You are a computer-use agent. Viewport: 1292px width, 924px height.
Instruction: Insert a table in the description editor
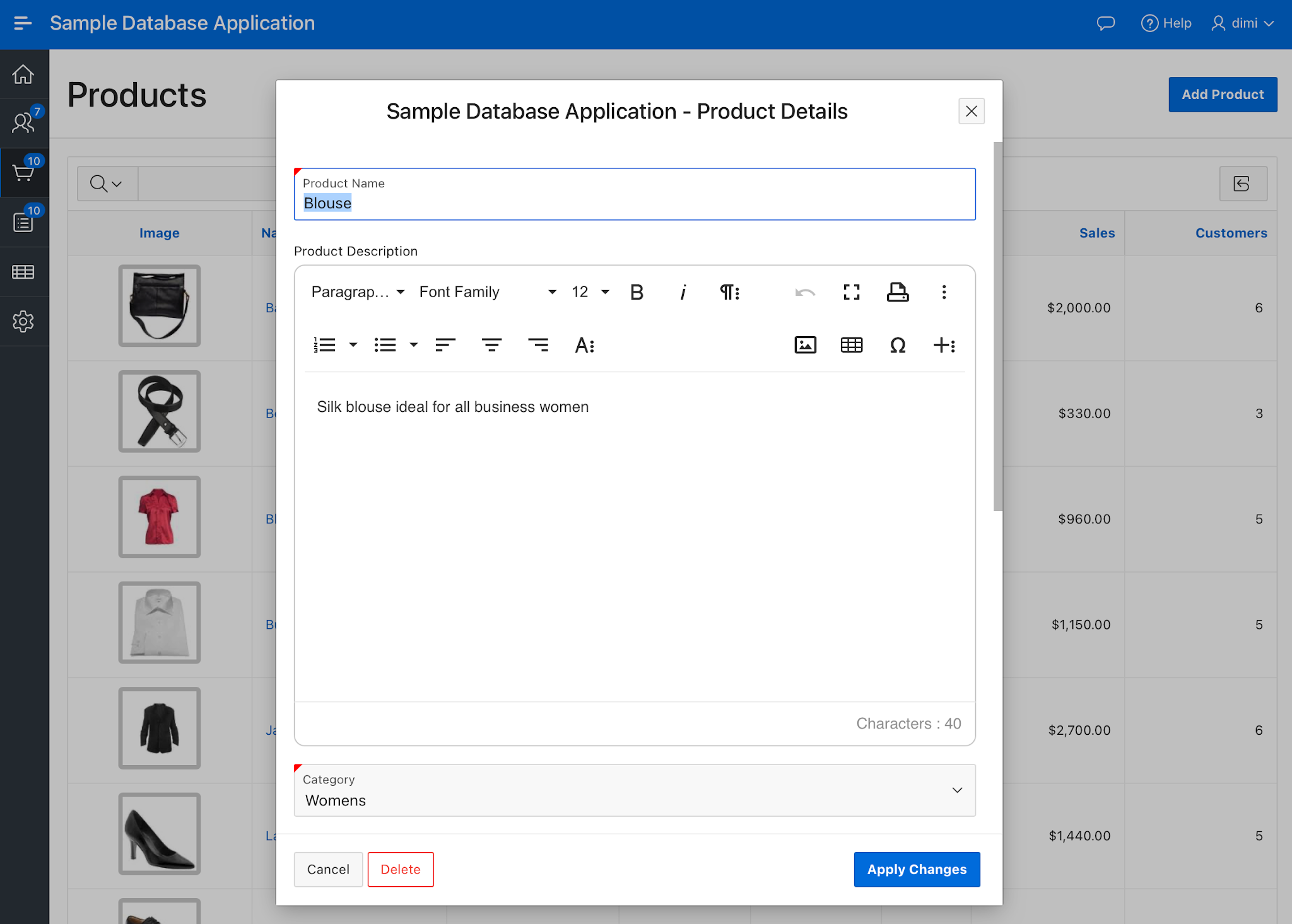coord(851,344)
